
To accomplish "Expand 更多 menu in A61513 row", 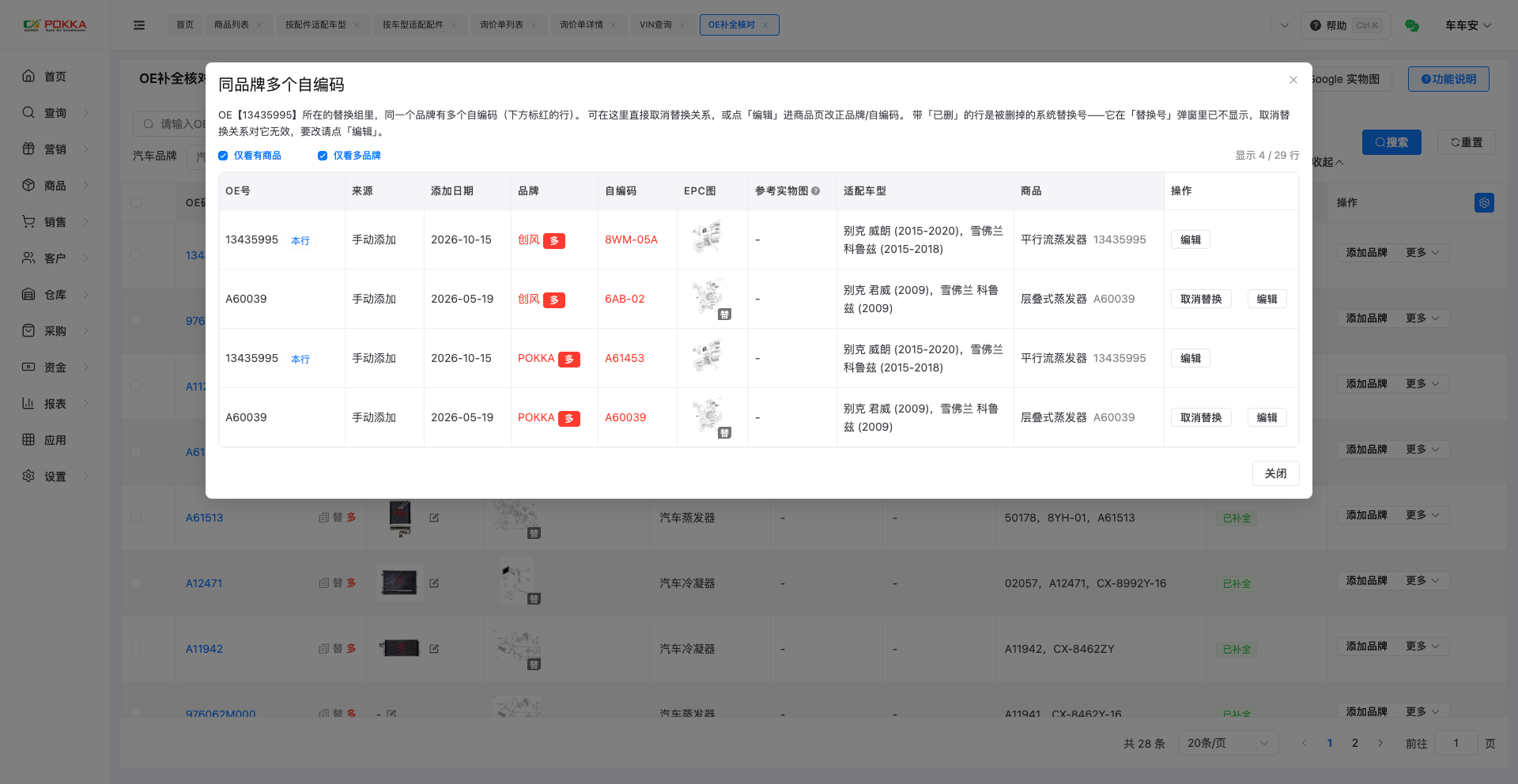I will (x=1422, y=515).
